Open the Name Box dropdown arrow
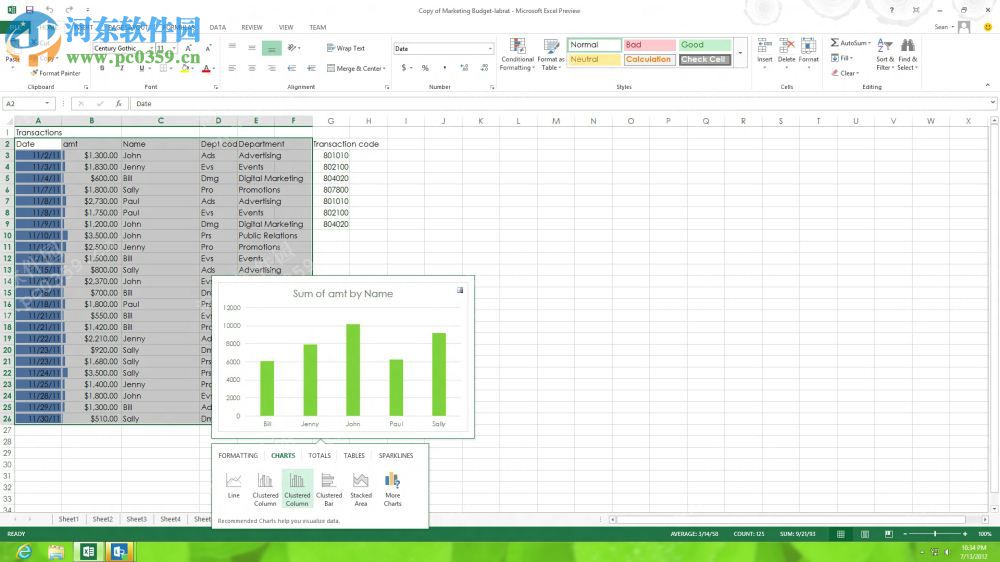This screenshot has width=1000, height=562. (47, 103)
